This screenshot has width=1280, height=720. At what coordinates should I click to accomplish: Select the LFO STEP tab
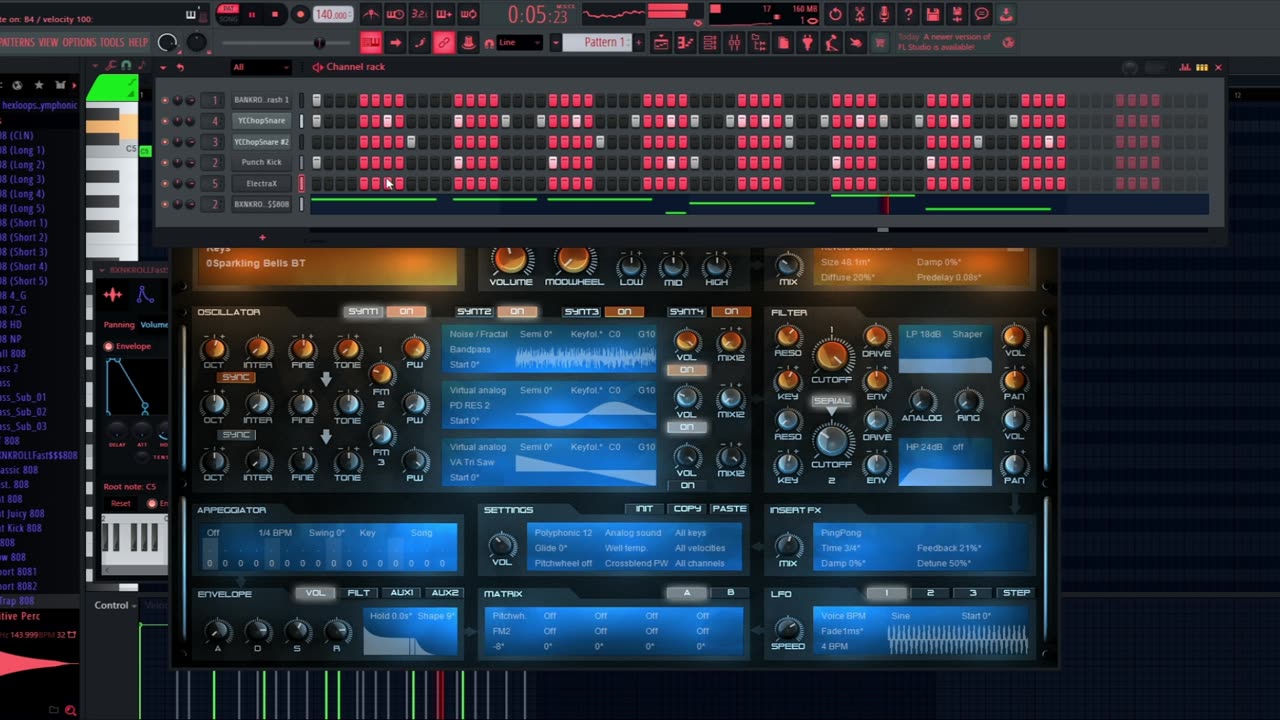1016,593
